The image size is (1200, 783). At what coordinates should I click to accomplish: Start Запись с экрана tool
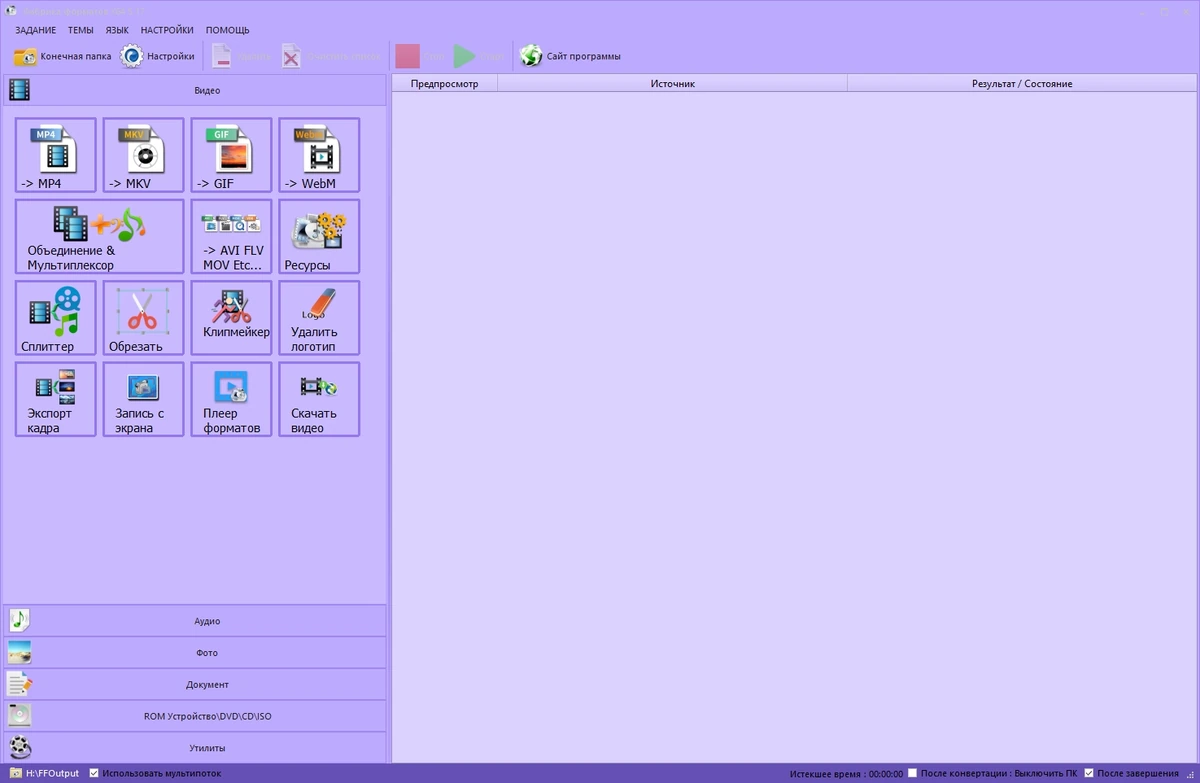(144, 399)
